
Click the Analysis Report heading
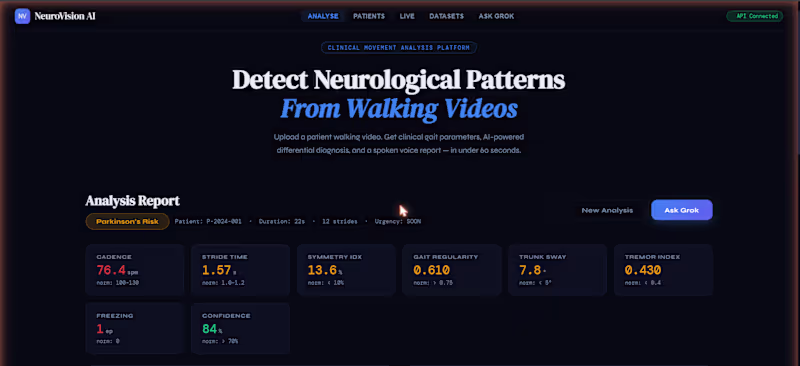point(133,201)
